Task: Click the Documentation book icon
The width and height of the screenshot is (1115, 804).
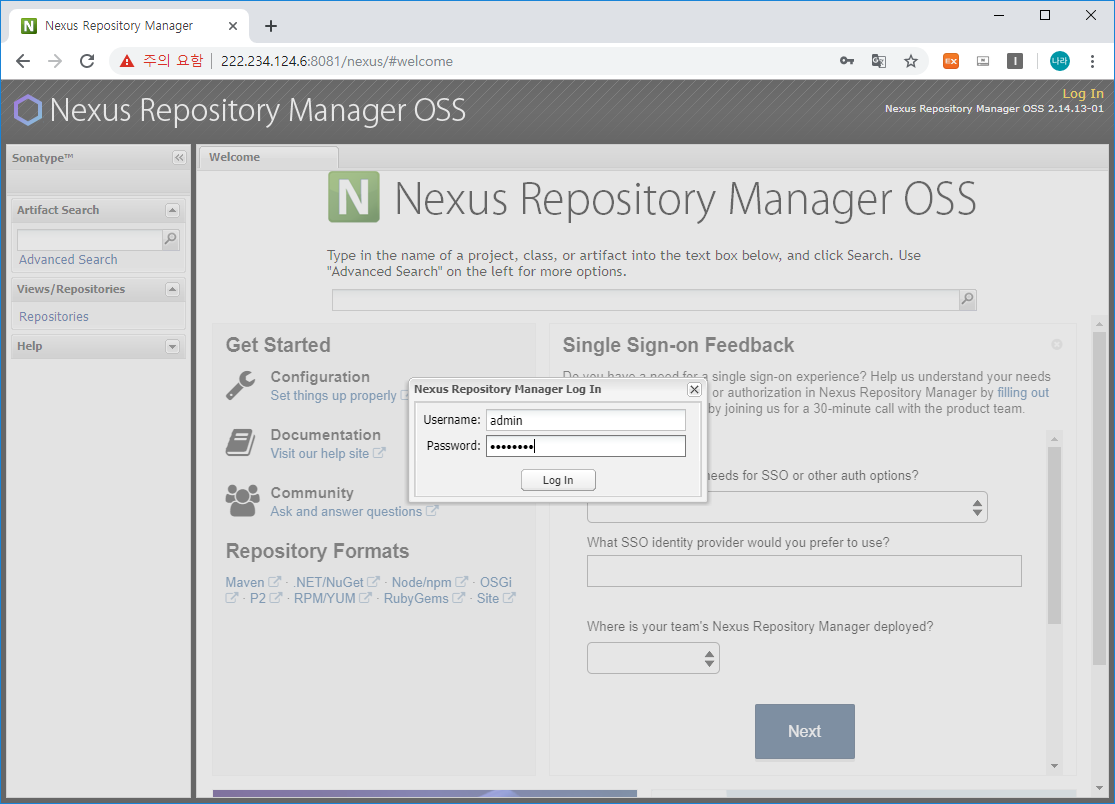Action: pos(240,443)
